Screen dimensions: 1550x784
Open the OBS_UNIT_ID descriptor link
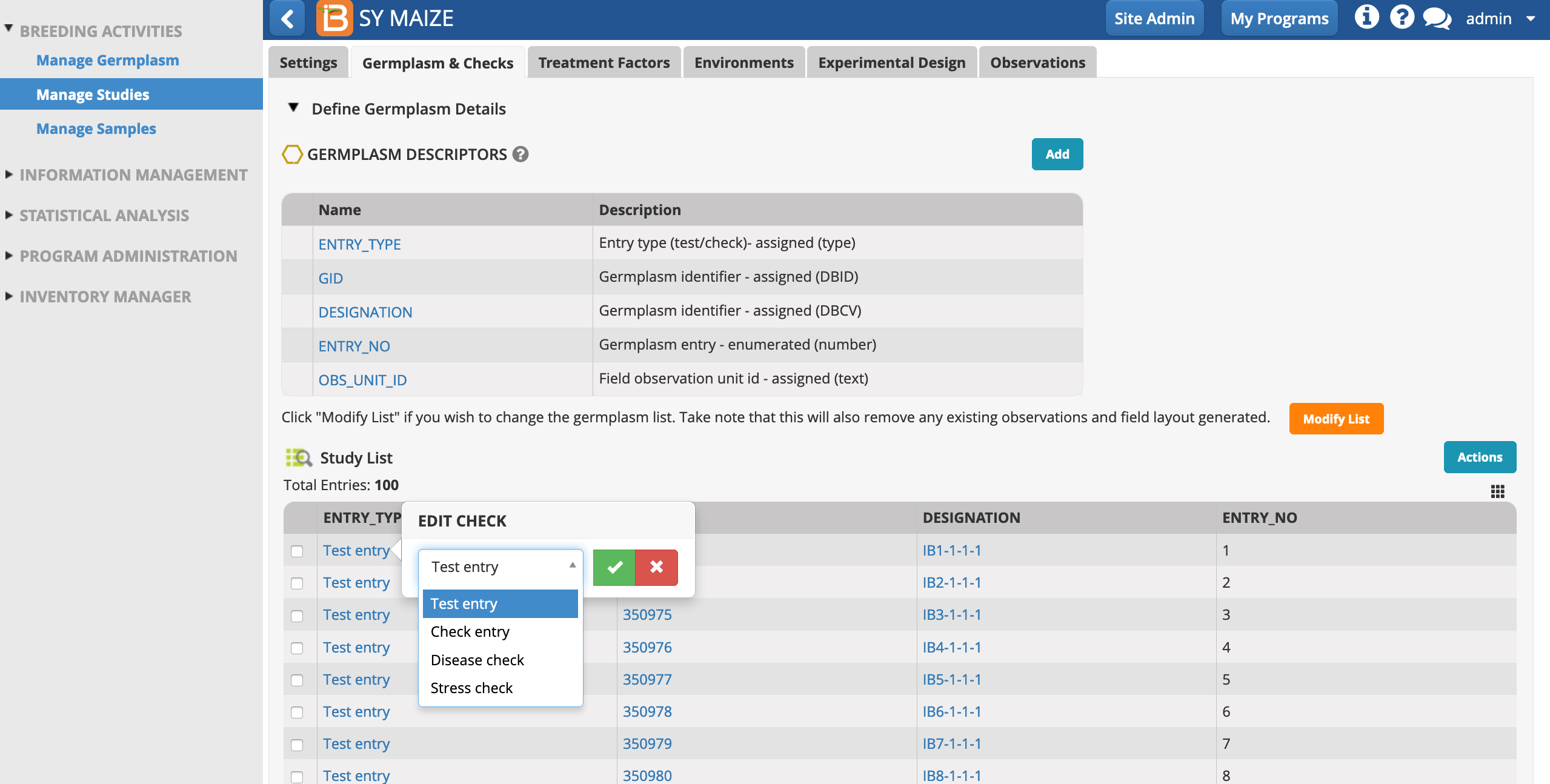[x=363, y=380]
